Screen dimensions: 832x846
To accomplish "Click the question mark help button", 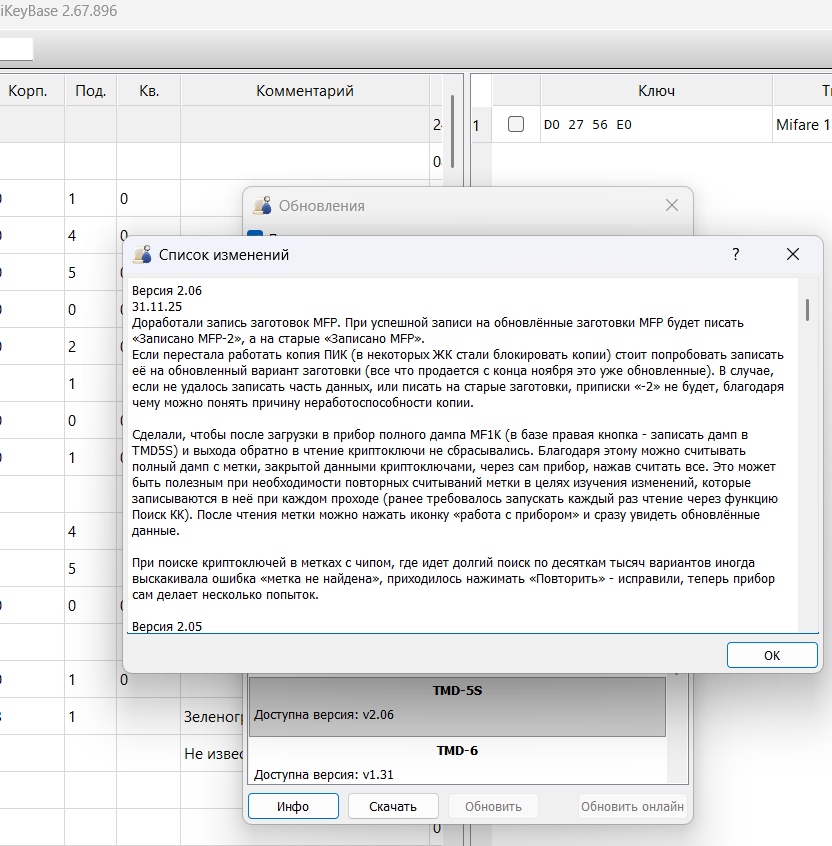I will click(x=736, y=255).
